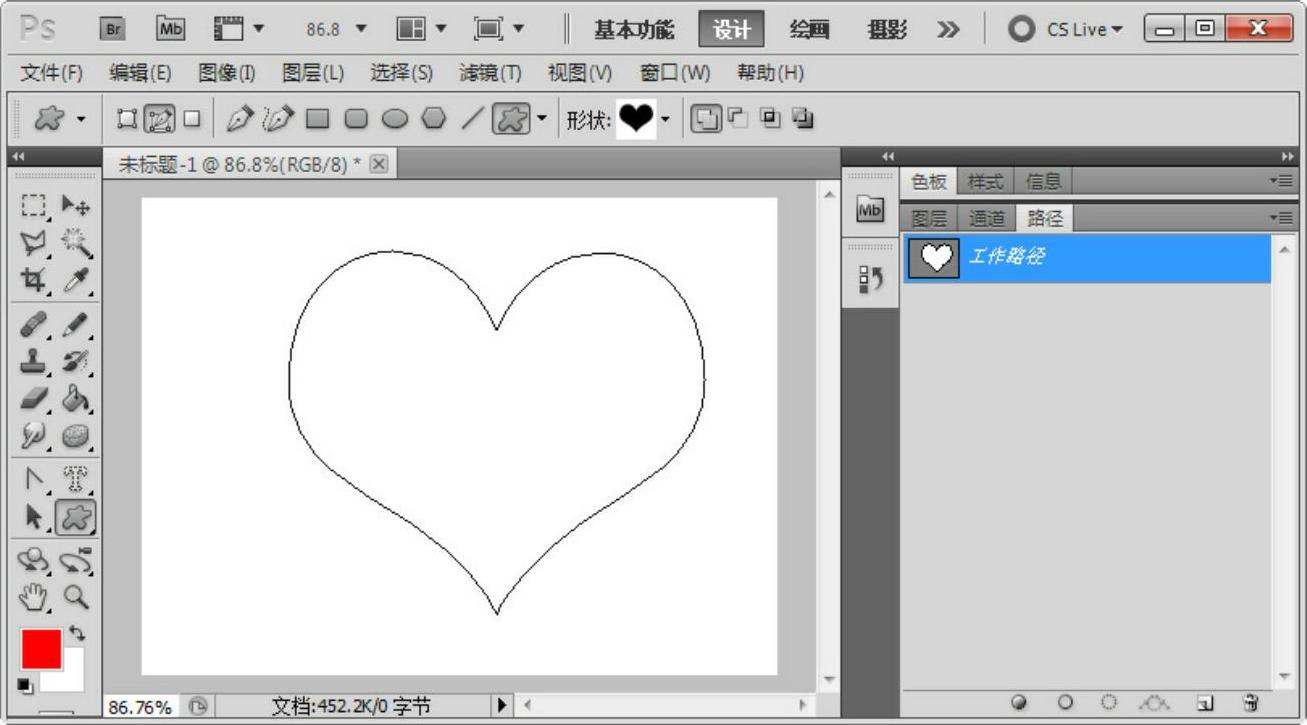Choose the Paint Bucket tool
Screen dimensions: 1307x725
point(76,398)
